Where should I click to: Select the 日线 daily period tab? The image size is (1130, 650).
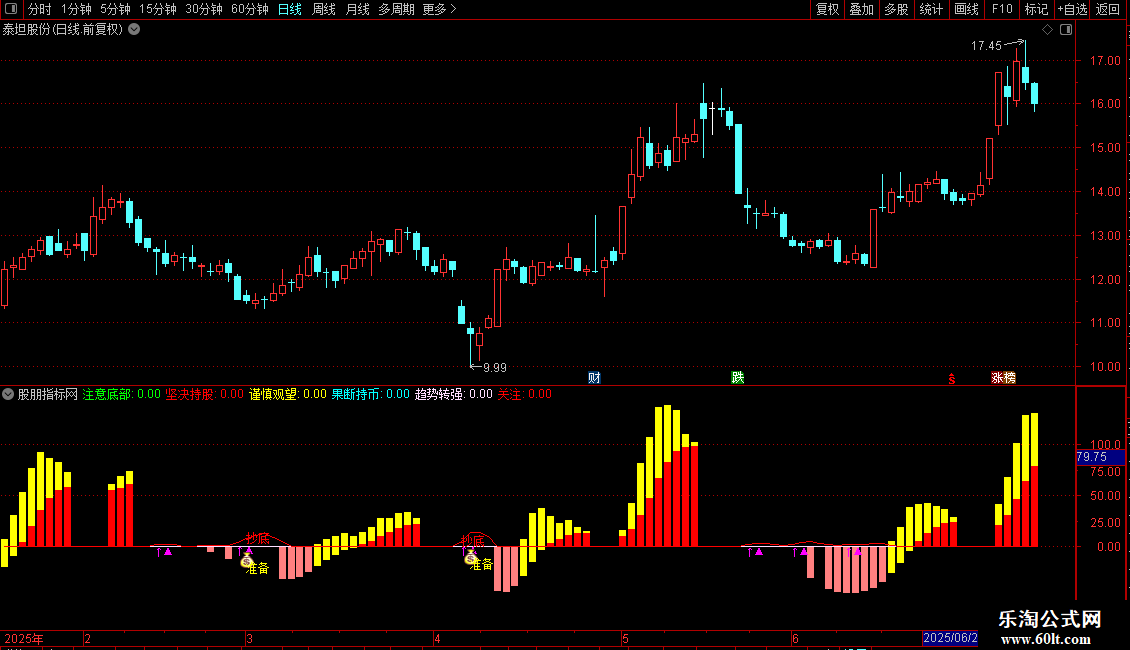coord(290,9)
